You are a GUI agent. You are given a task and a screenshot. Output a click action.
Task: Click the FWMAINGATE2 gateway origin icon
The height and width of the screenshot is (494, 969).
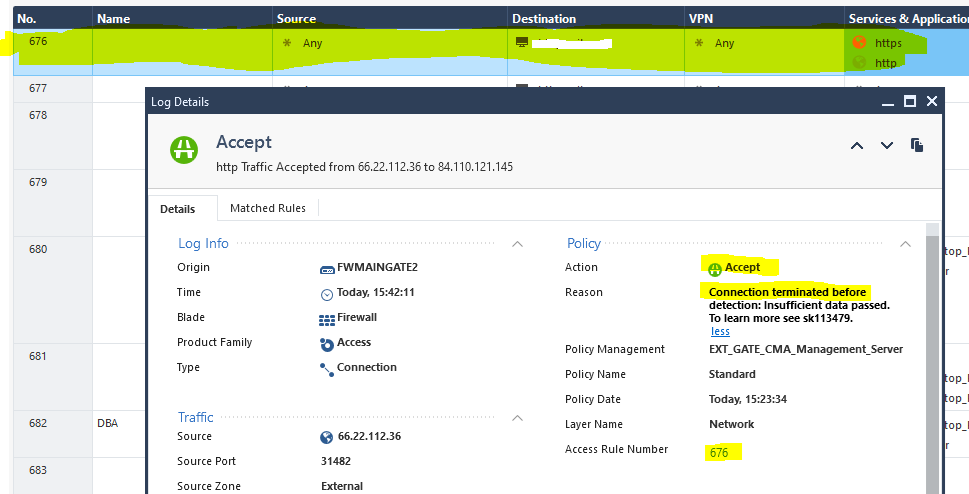(326, 268)
